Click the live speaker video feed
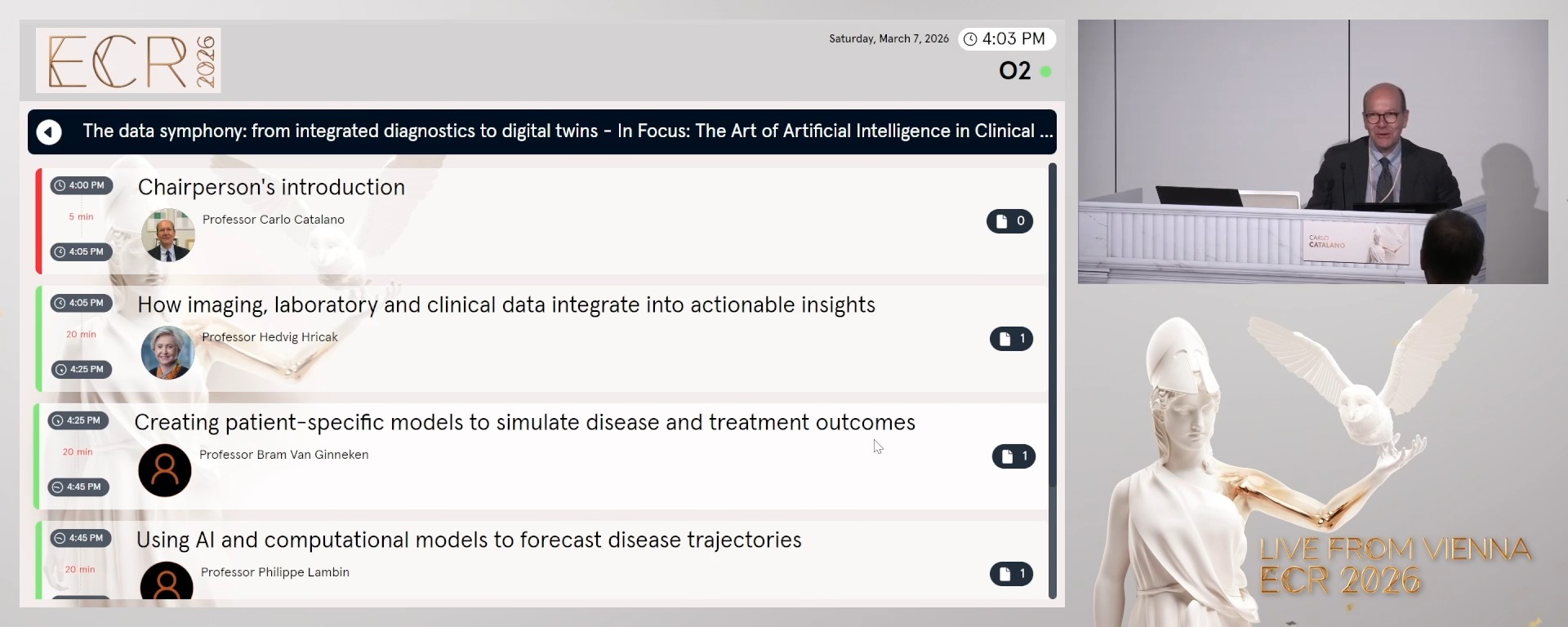Image resolution: width=1568 pixels, height=627 pixels. click(1312, 152)
